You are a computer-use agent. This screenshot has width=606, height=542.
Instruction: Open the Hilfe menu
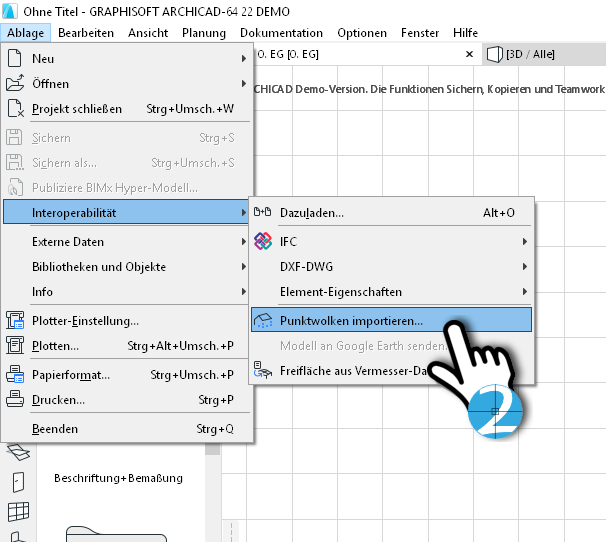[465, 33]
